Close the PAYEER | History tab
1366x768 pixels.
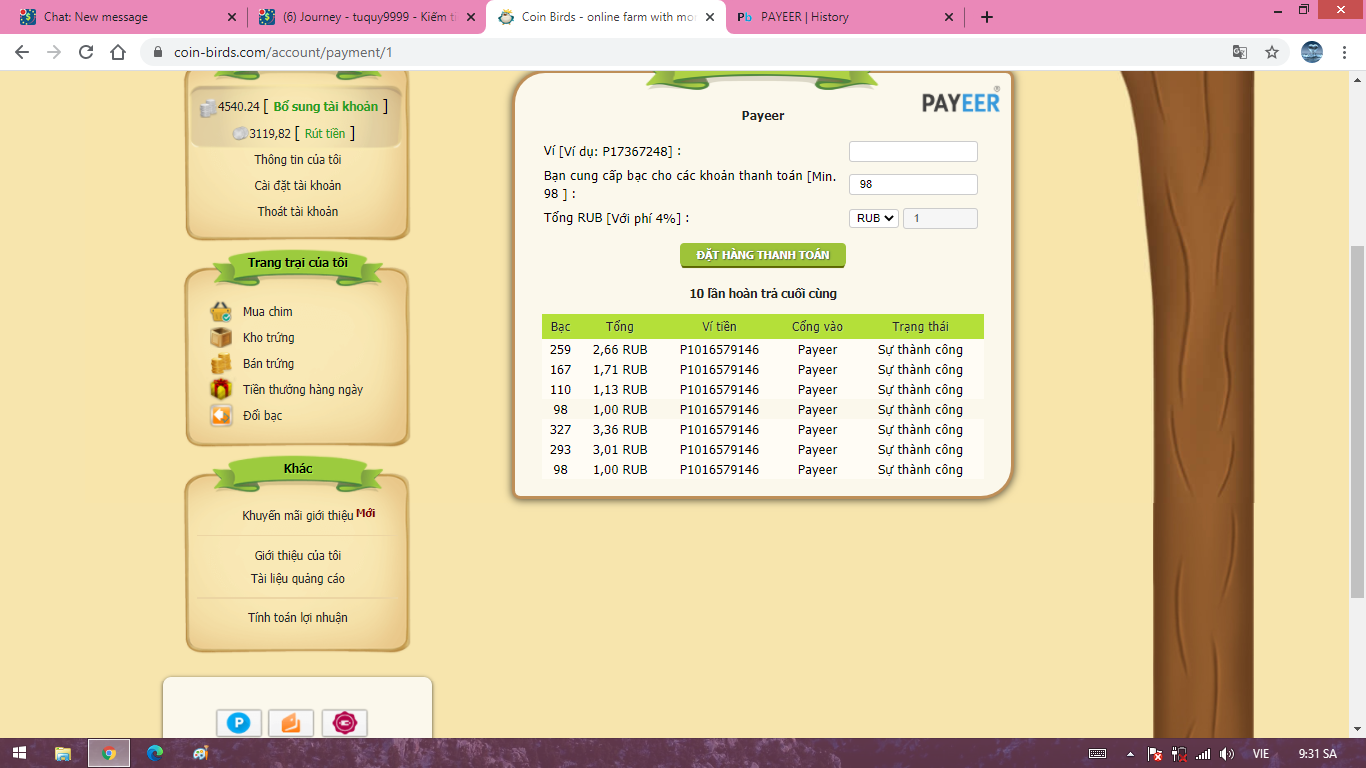tap(950, 17)
